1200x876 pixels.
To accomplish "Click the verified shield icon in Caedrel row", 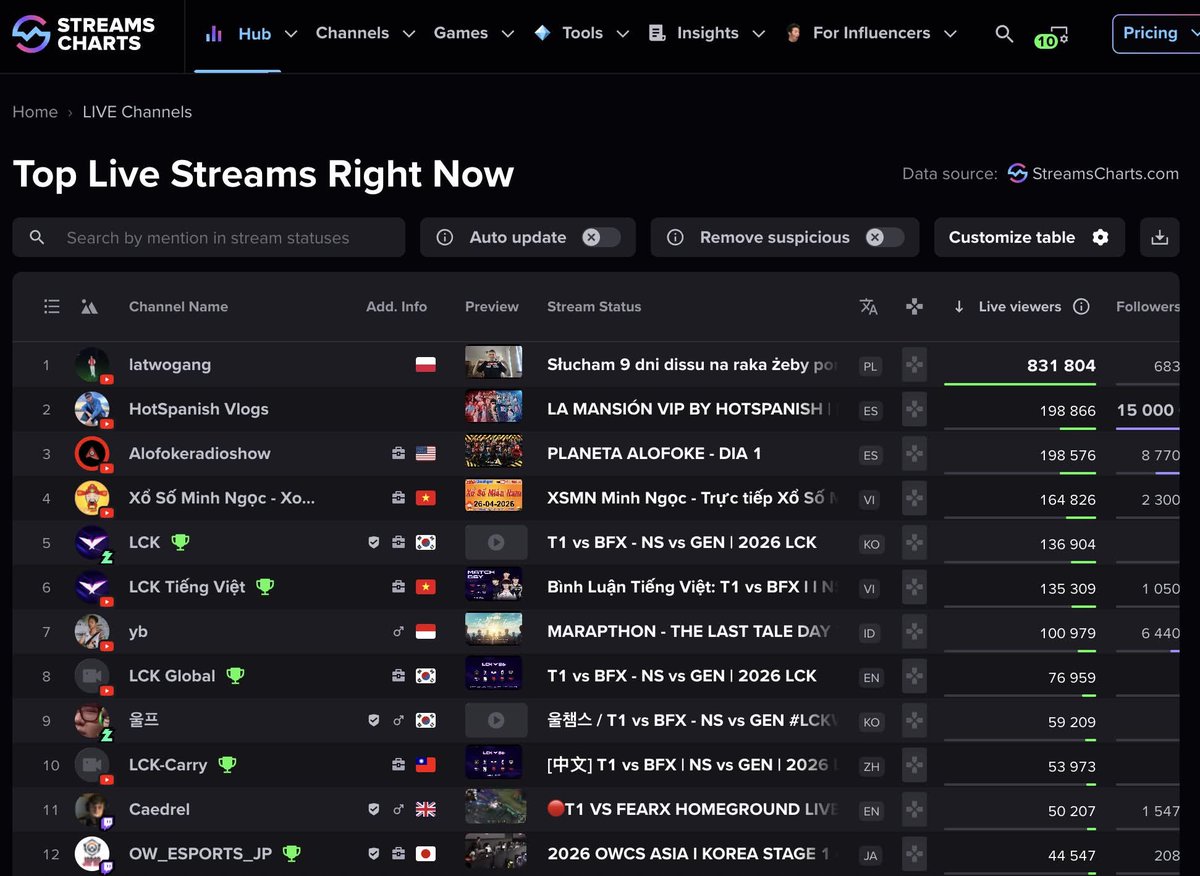I will click(374, 810).
